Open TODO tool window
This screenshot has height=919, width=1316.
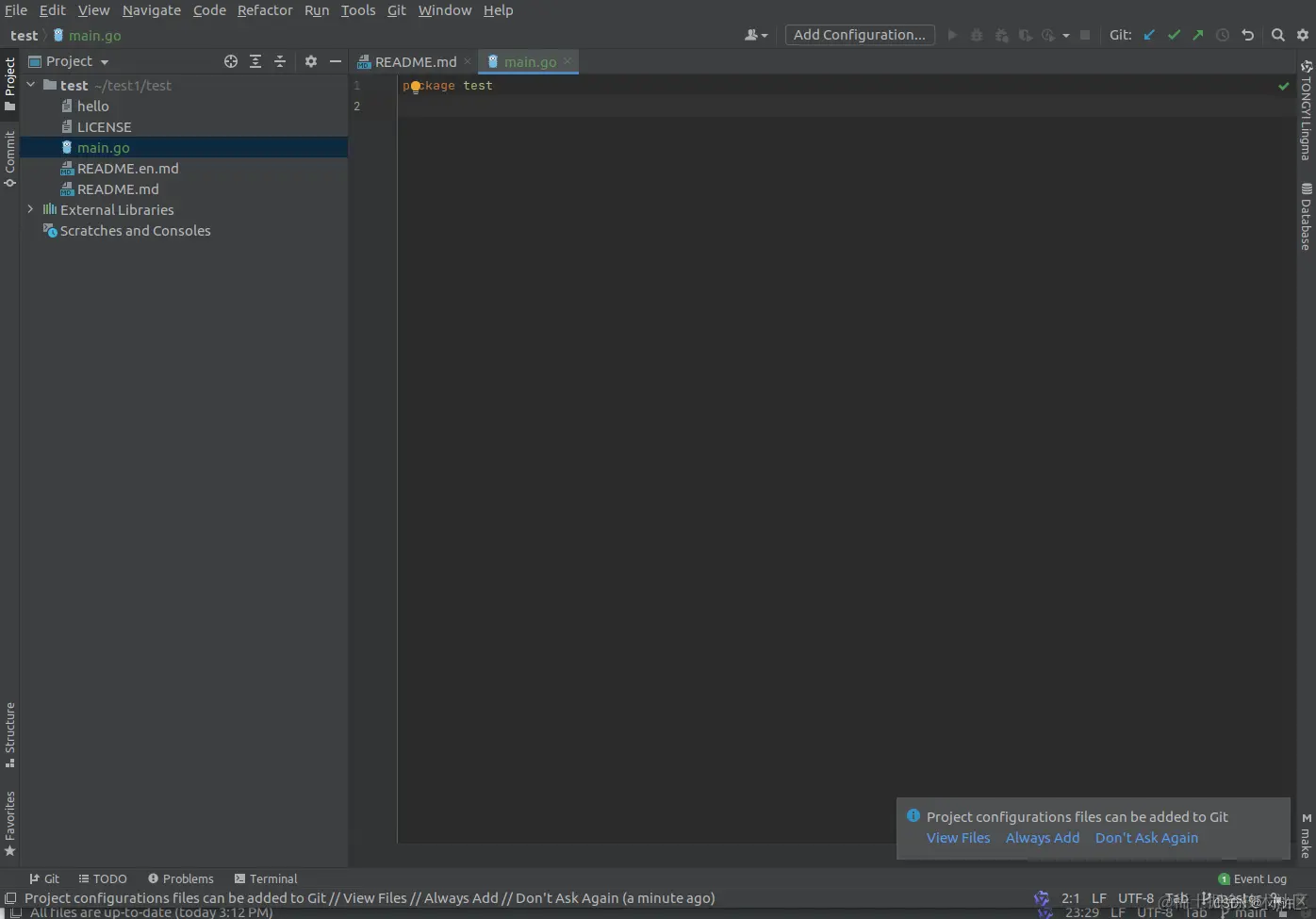pos(103,878)
